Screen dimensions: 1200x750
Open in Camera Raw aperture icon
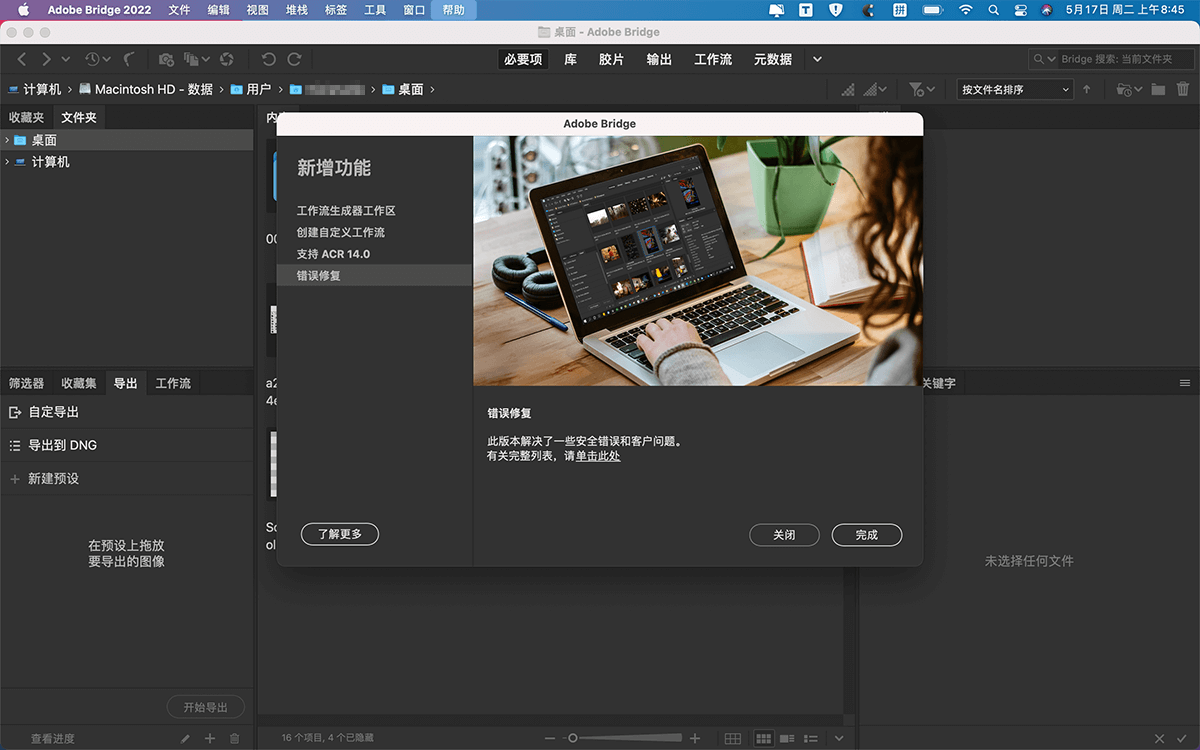227,60
